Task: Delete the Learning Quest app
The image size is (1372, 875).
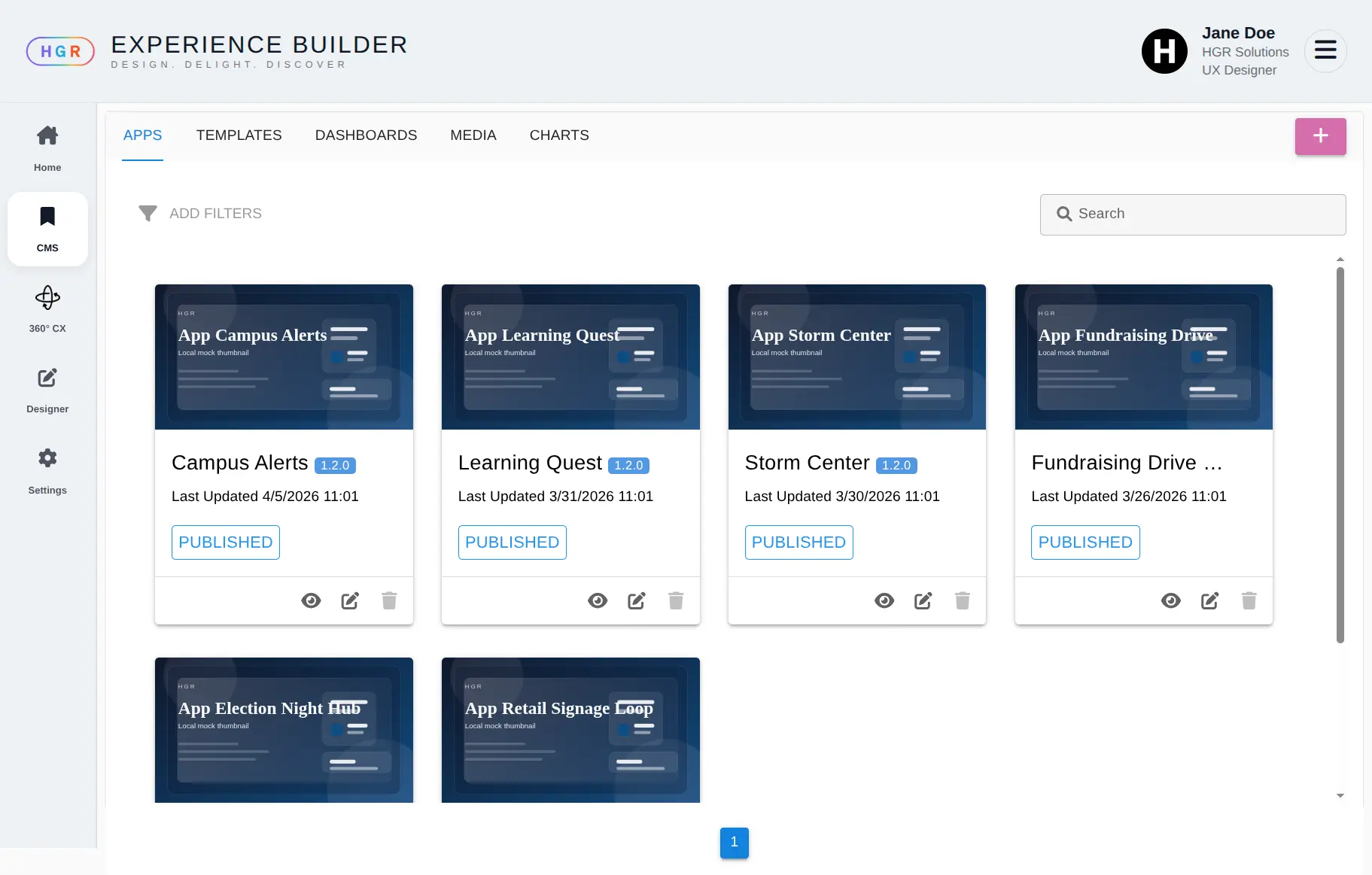Action: tap(676, 600)
